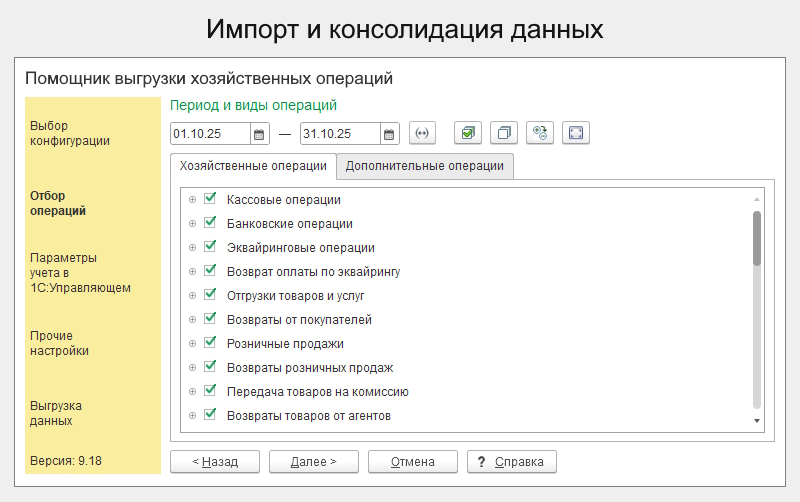Uncheck the Кассовые операции checkbox
This screenshot has width=800, height=502.
(x=210, y=199)
